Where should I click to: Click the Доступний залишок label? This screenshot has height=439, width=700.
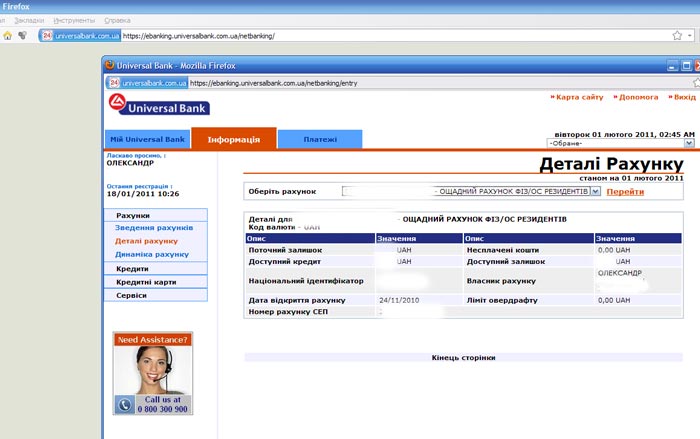click(506, 262)
